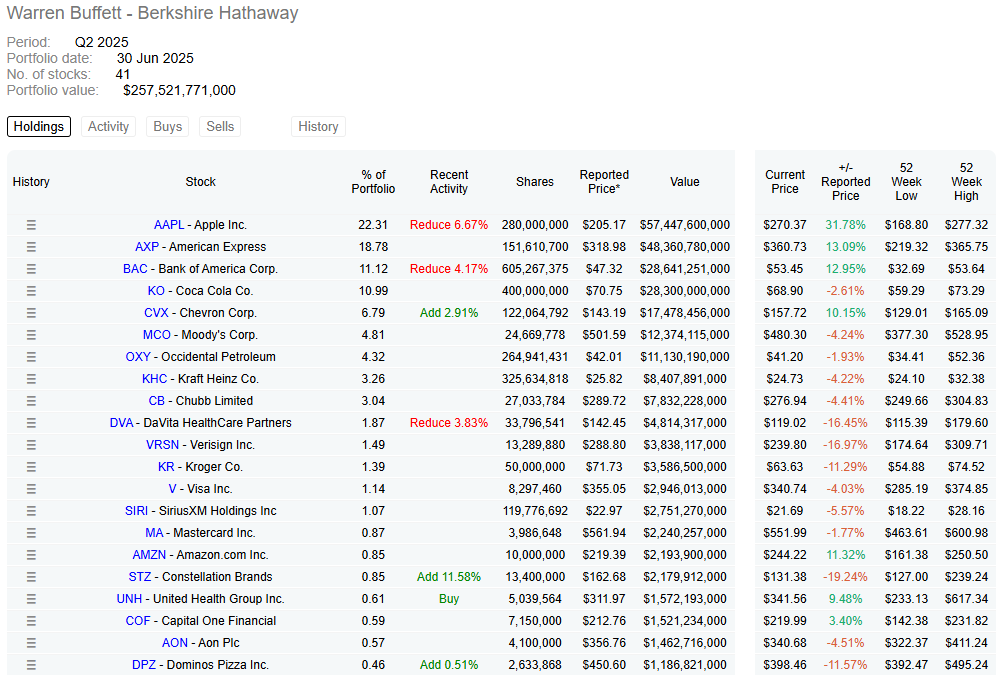
Task: Open the Chevron Corp. history icon
Action: (31, 313)
